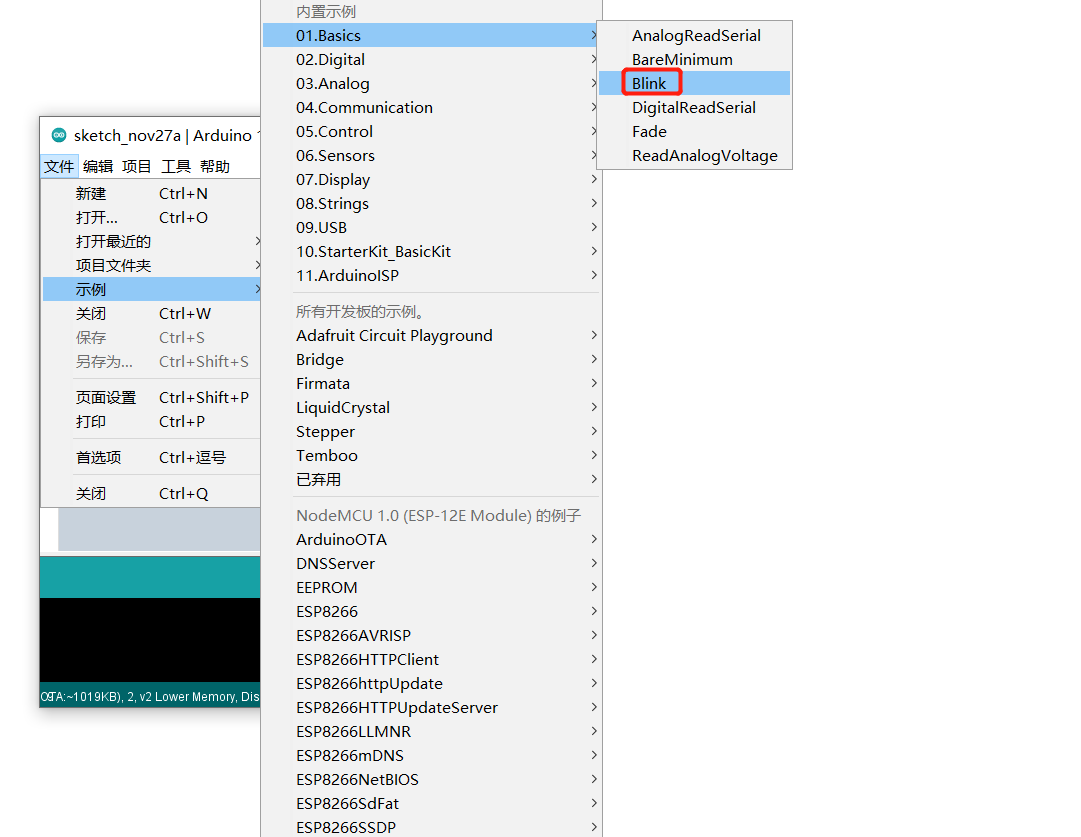Open ESP8266SSDP examples submenu
The width and height of the screenshot is (1081, 837).
coord(430,827)
